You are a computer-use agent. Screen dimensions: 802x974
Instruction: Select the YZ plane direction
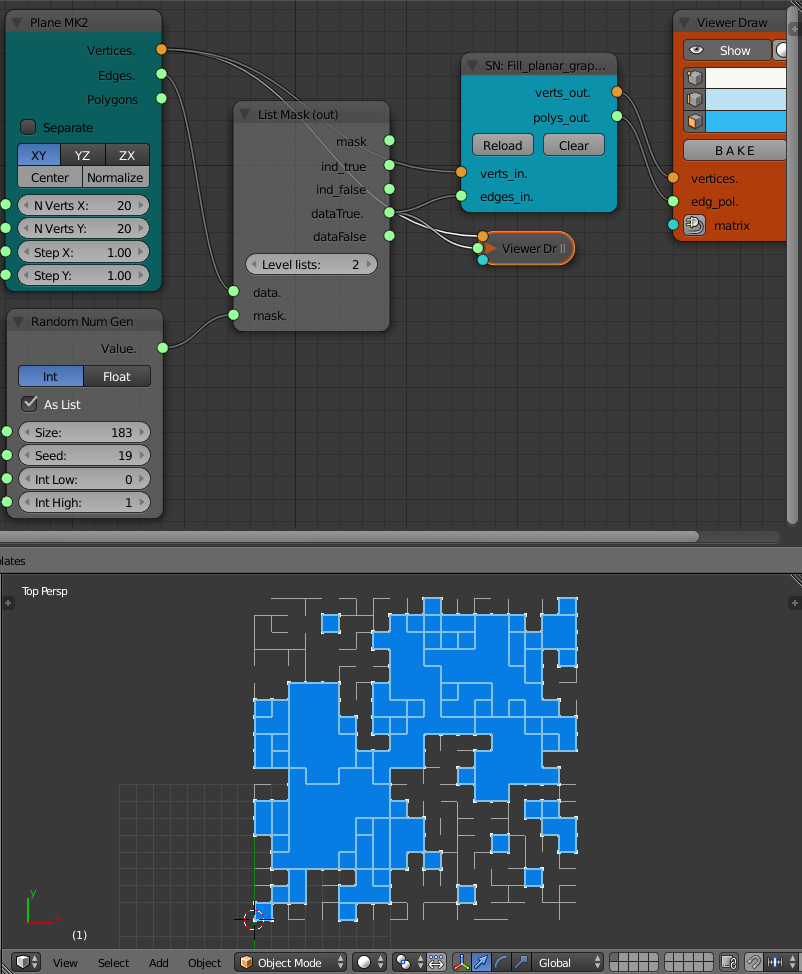click(82, 155)
